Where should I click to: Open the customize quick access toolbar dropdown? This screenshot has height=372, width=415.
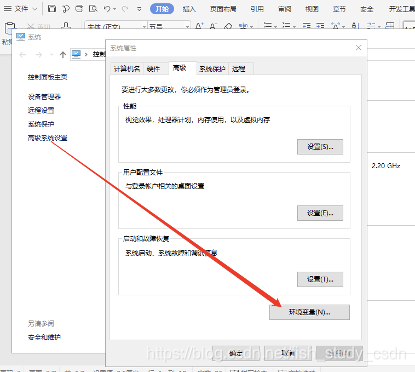click(139, 9)
